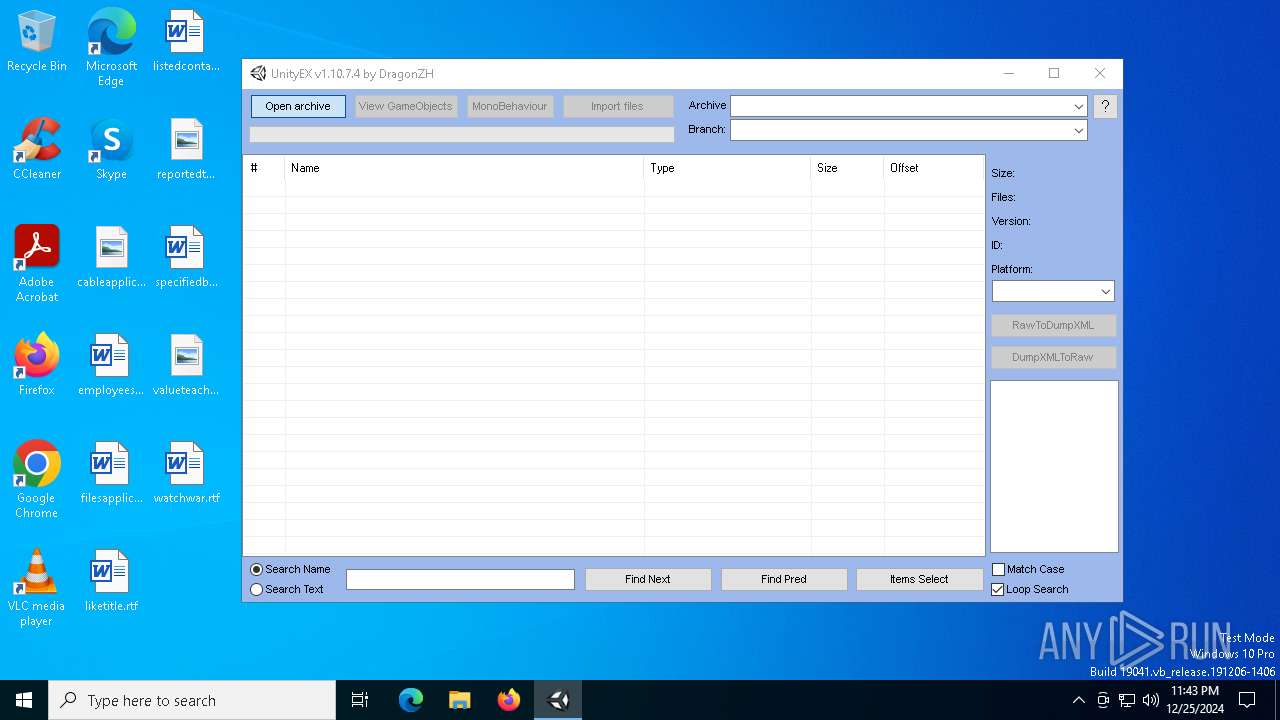Sort by the Size column header

point(847,168)
